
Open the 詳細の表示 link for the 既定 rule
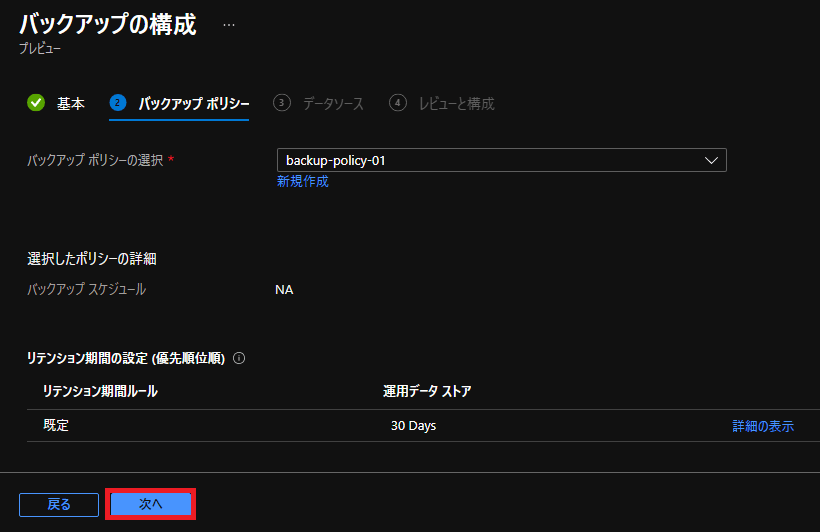pos(763,426)
